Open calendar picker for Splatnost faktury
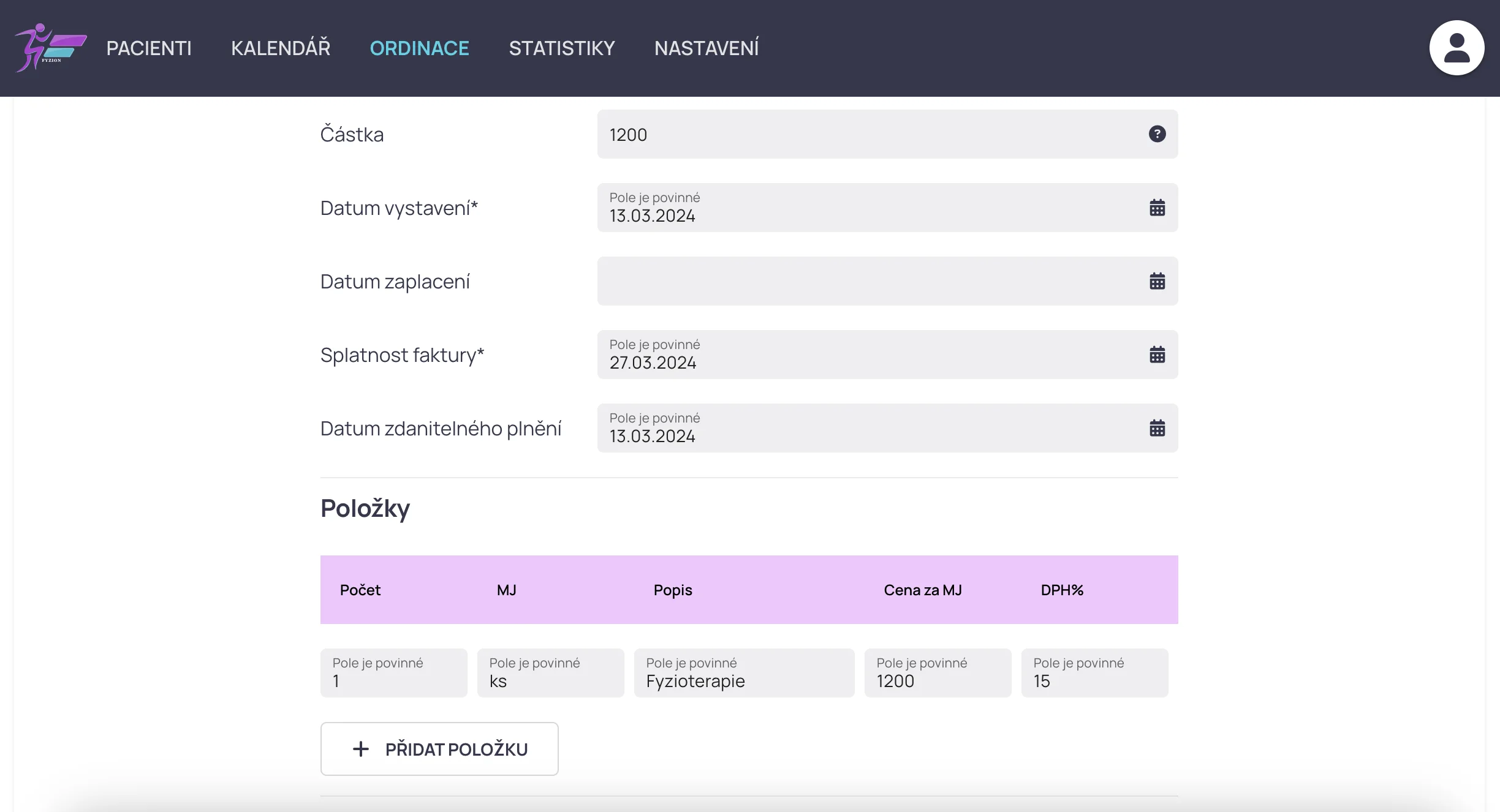 tap(1157, 355)
